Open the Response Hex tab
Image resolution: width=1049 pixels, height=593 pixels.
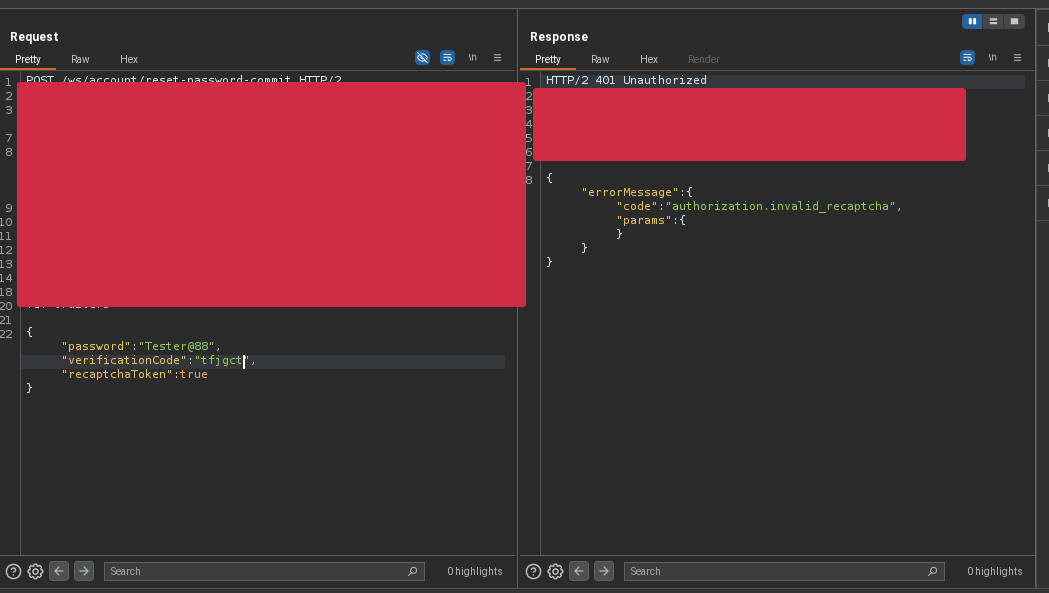coord(649,59)
